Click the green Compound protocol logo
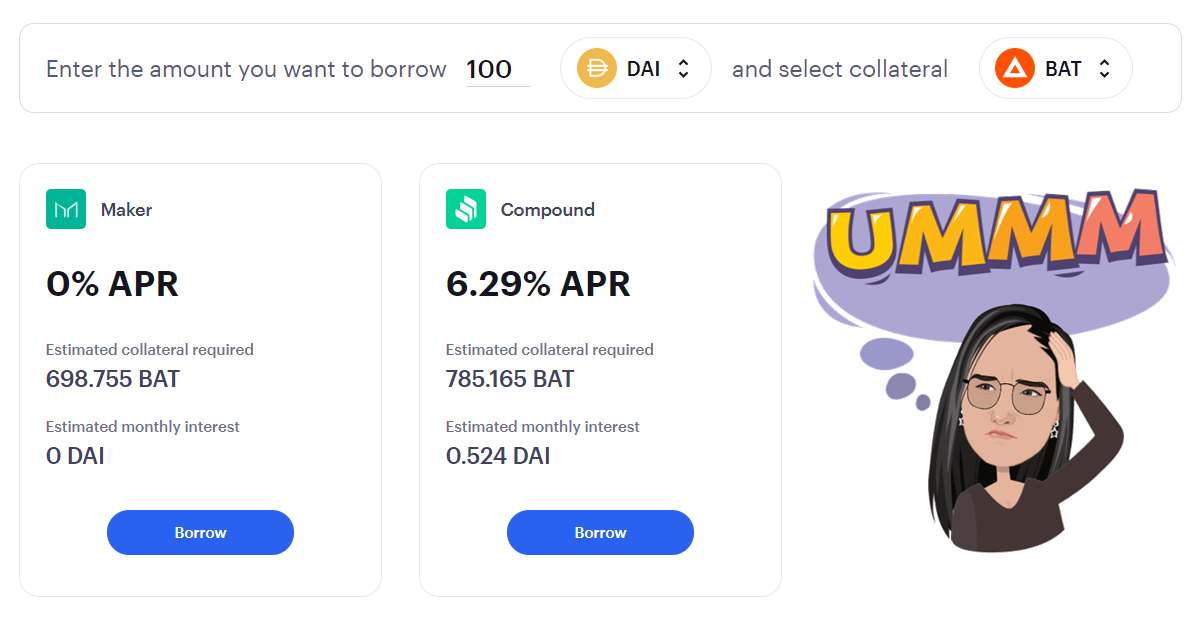 pos(466,210)
